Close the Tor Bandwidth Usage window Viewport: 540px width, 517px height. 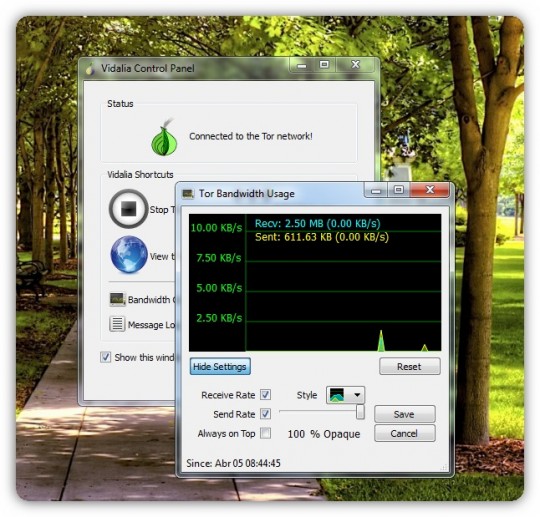tap(430, 190)
